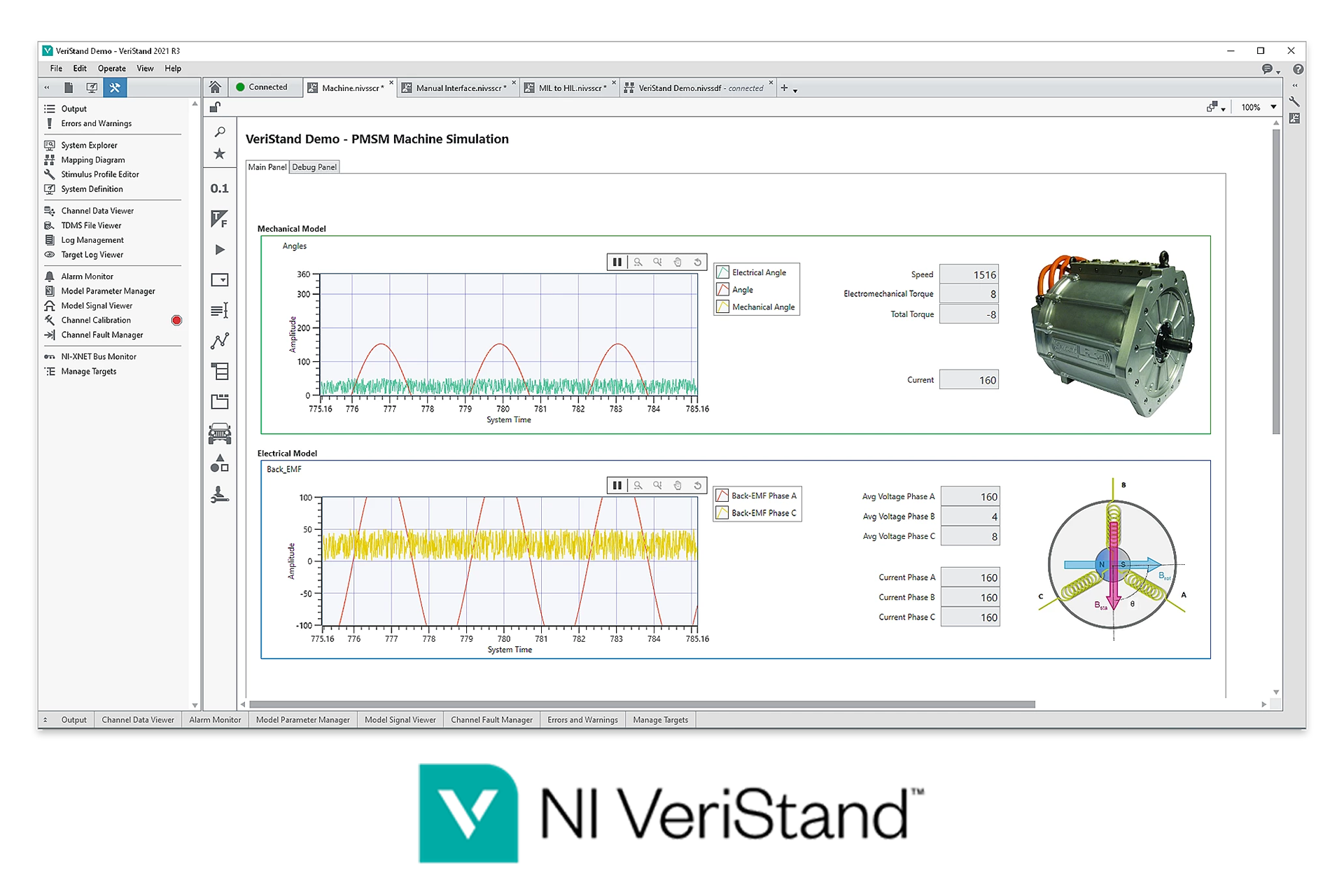Click the unlock screen editing padlock icon
This screenshot has width=1344, height=896.
(x=216, y=107)
